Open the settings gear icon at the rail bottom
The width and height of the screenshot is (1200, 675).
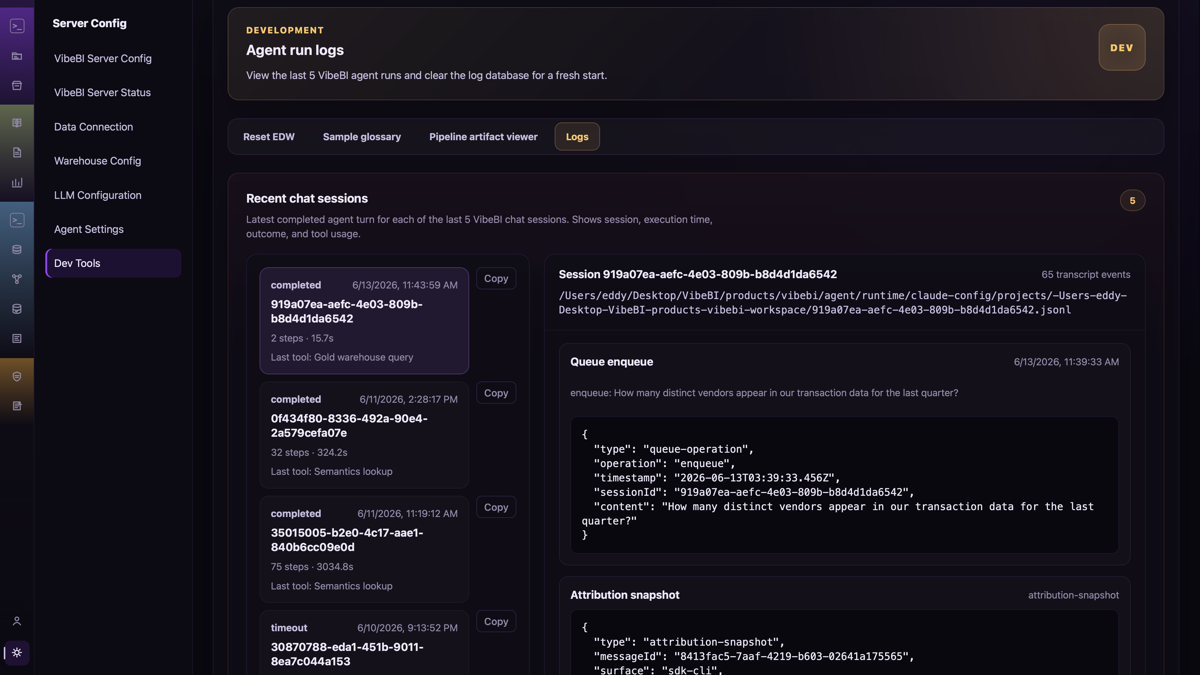[17, 653]
